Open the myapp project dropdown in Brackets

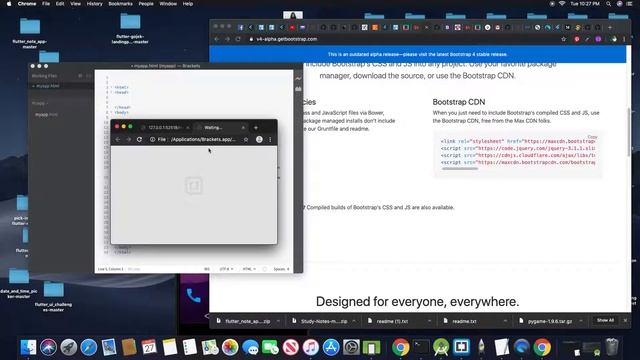click(x=40, y=103)
